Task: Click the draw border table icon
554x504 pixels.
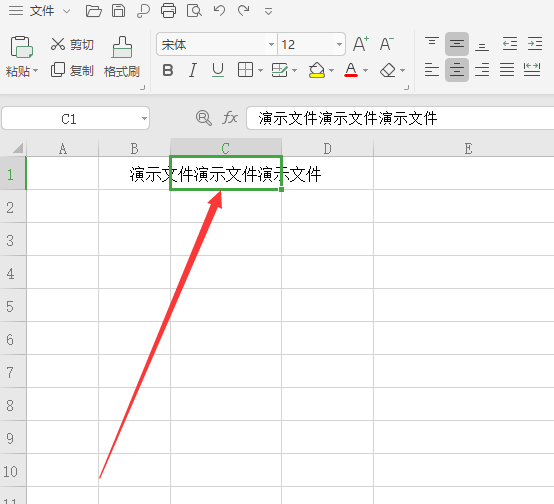Action: [279, 70]
